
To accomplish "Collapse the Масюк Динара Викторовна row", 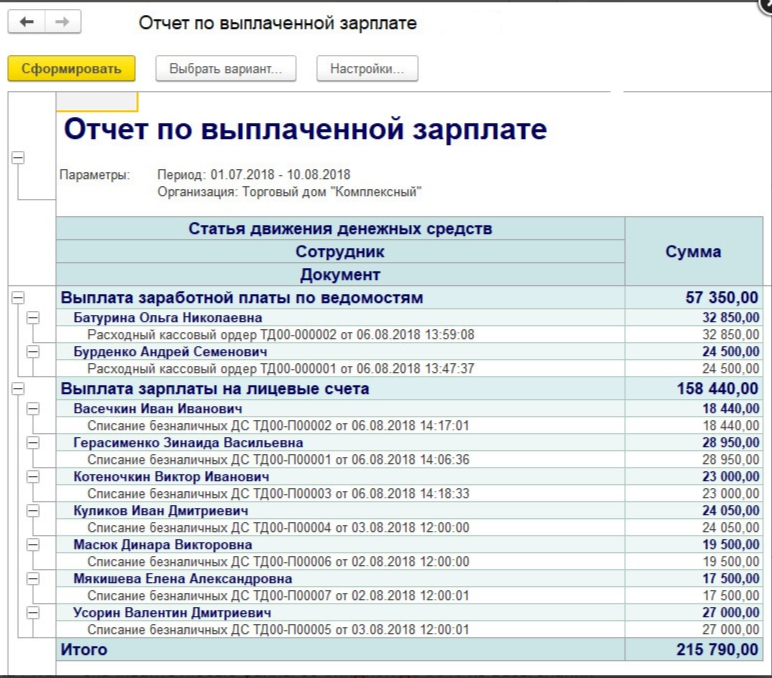I will coord(33,545).
